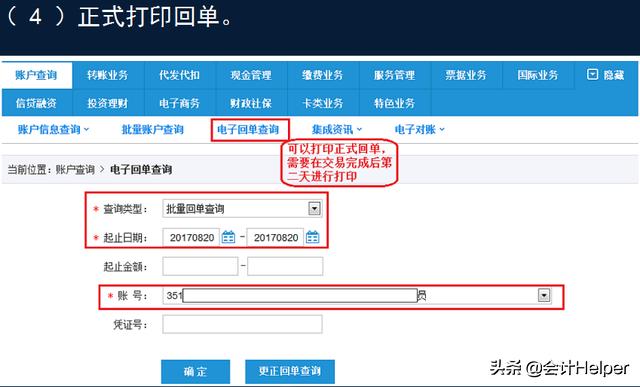Open the 账户查询 tab
Screen dimensions: 640x387
click(37, 76)
